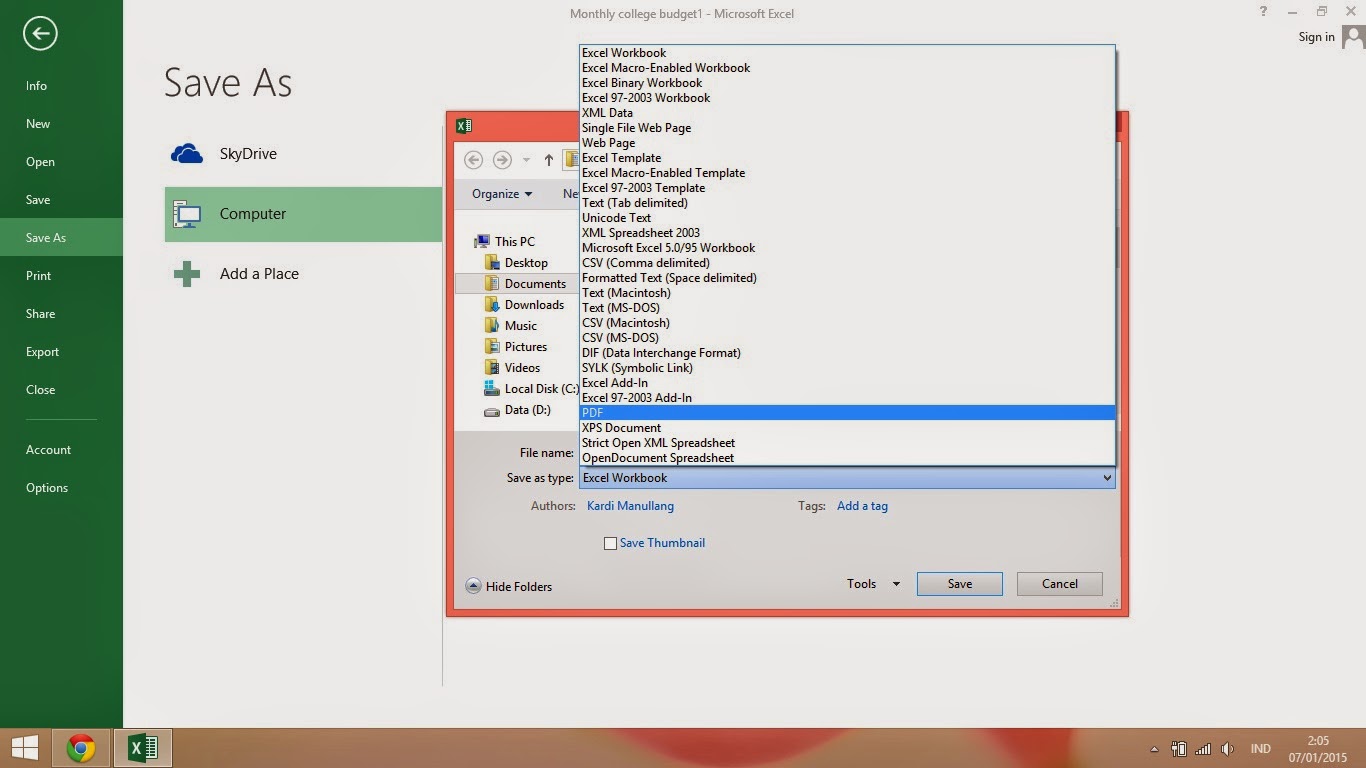1366x768 pixels.
Task: Click the Back button in Save dialog
Action: [x=474, y=160]
